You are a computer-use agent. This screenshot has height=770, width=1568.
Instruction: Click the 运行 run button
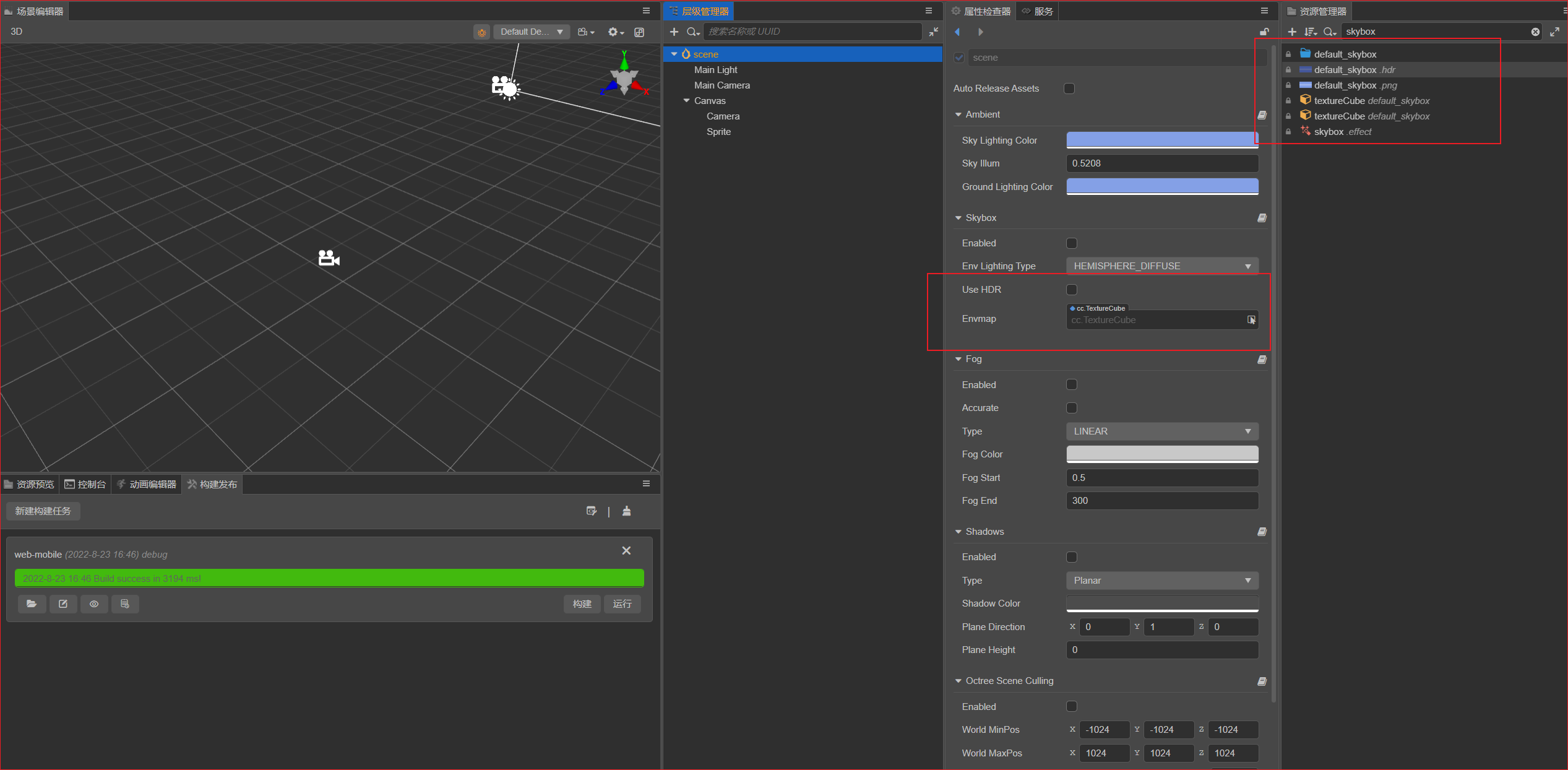[622, 603]
